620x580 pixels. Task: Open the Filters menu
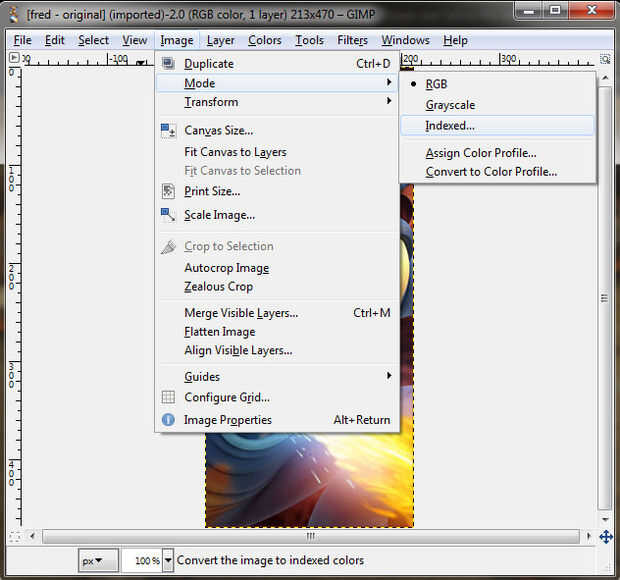click(352, 40)
